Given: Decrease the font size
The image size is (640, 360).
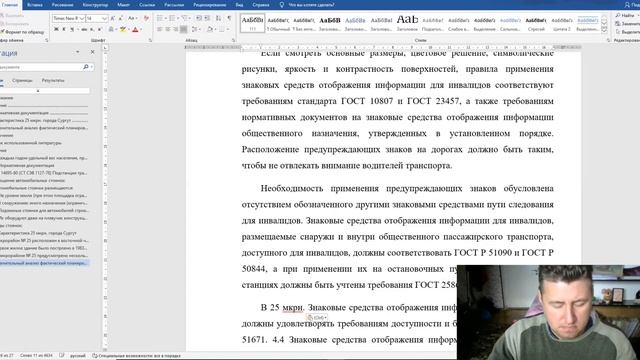Looking at the screenshot, I should pos(121,18).
